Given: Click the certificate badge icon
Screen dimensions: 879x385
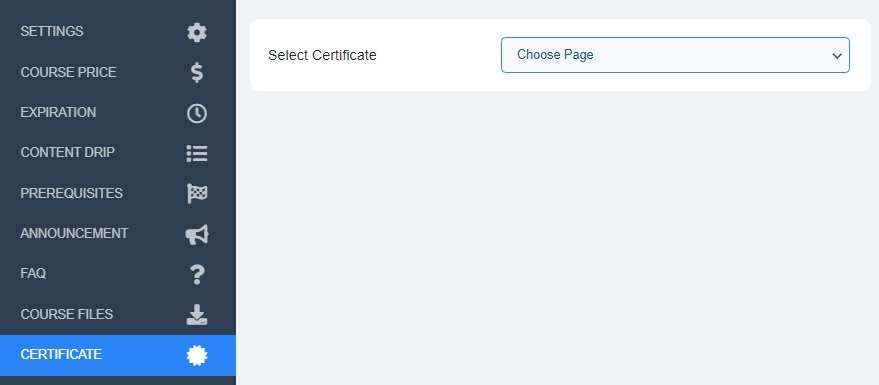Looking at the screenshot, I should [x=197, y=355].
